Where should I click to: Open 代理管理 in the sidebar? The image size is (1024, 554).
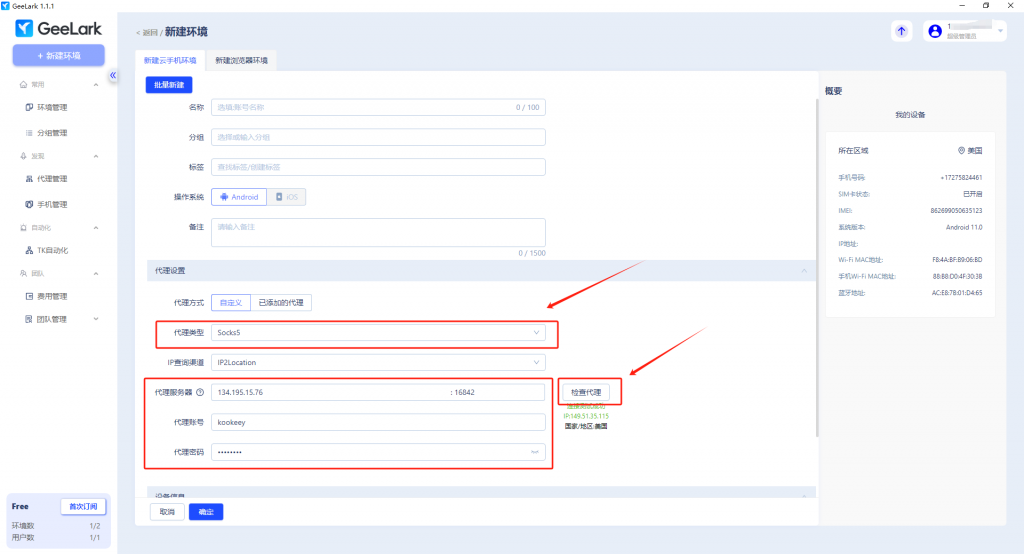(x=52, y=179)
